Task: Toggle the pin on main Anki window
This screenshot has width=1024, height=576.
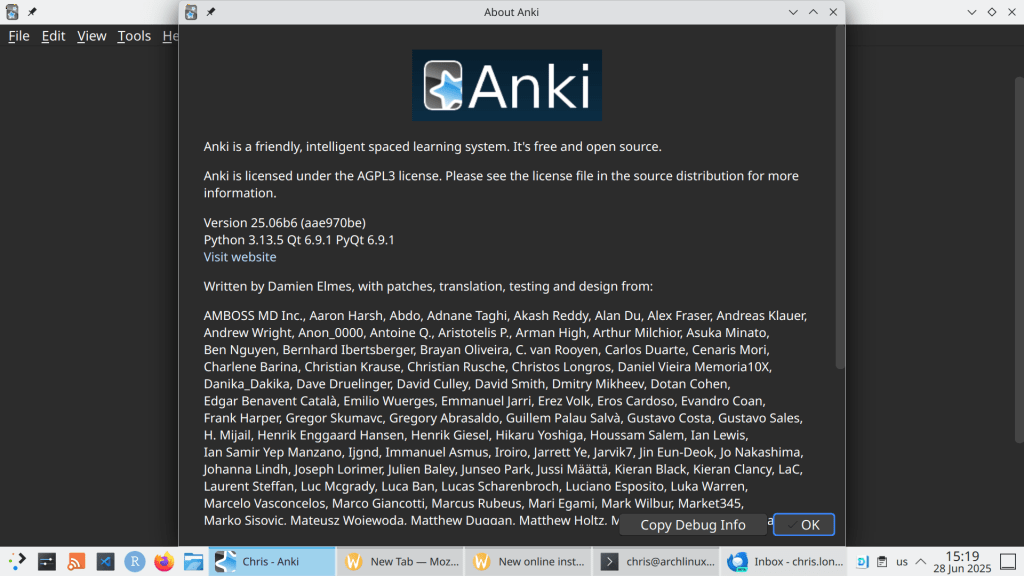Action: click(33, 12)
